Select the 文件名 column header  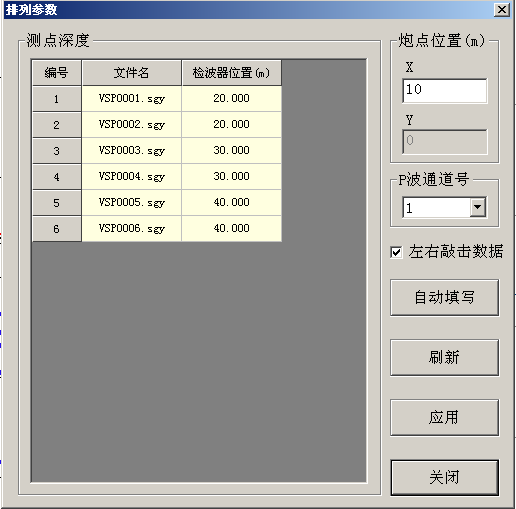pos(132,72)
